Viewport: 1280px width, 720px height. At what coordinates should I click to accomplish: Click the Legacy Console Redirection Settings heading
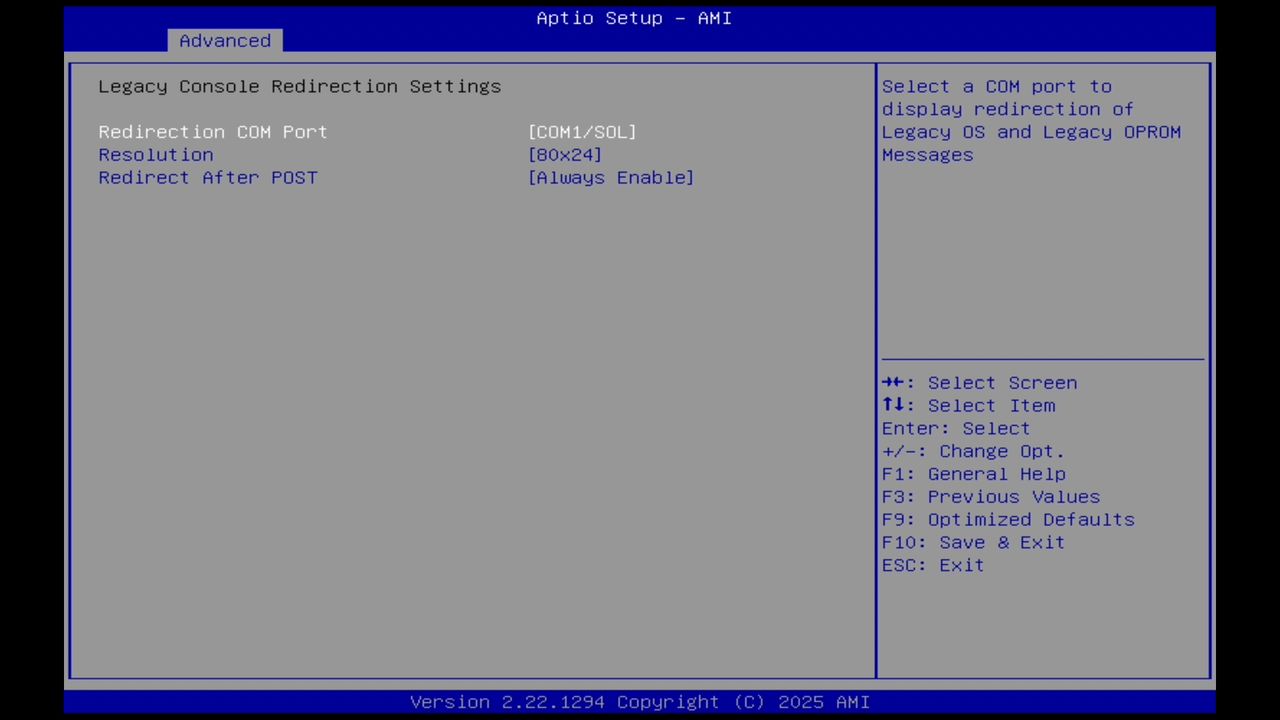pos(299,86)
